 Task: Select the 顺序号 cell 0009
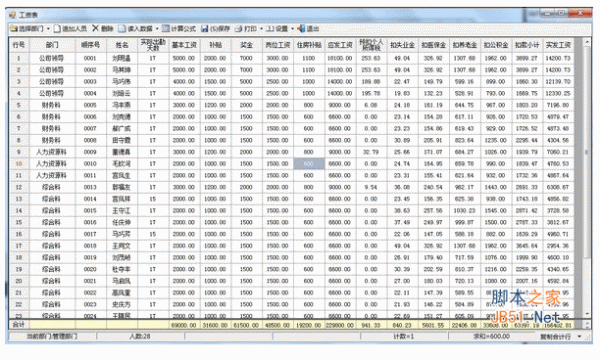[x=90, y=152]
